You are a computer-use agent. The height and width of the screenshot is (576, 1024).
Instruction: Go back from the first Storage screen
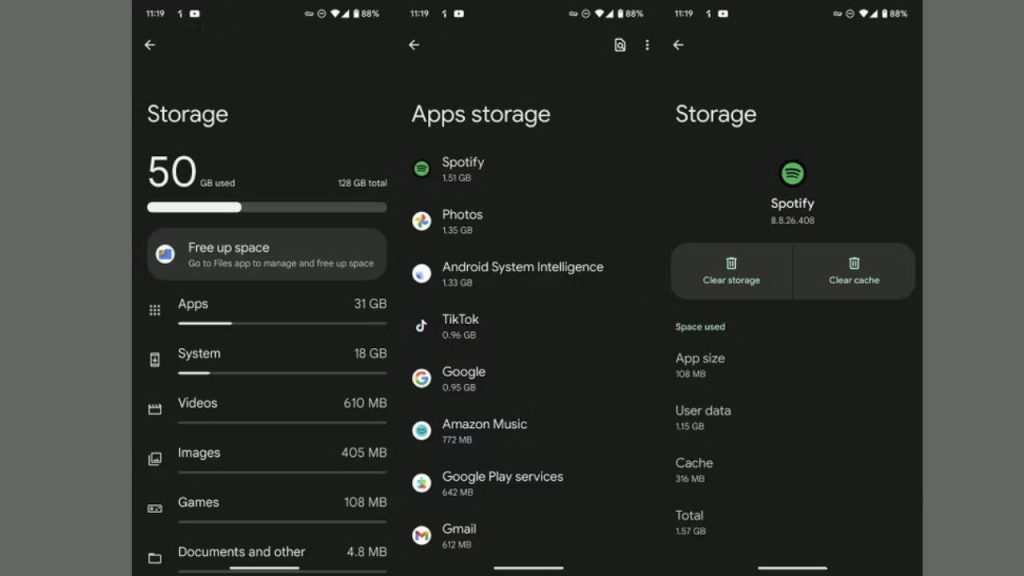coord(150,45)
